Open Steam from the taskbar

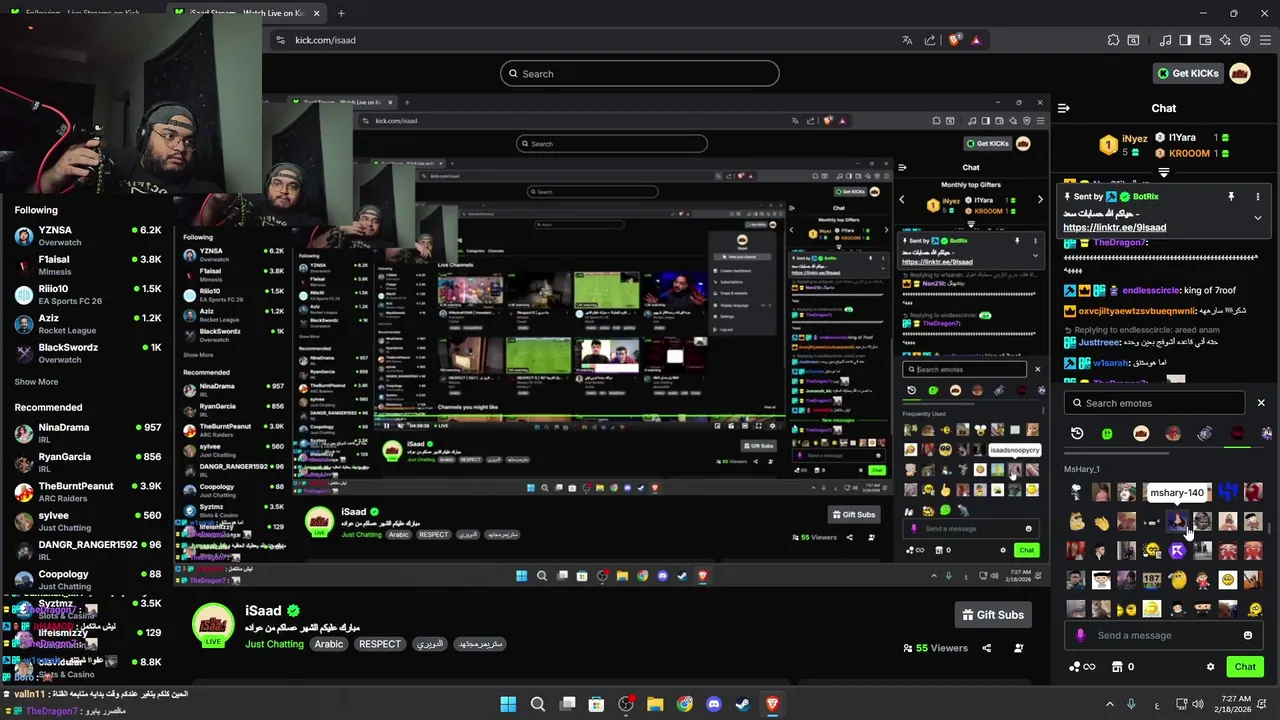tap(743, 704)
